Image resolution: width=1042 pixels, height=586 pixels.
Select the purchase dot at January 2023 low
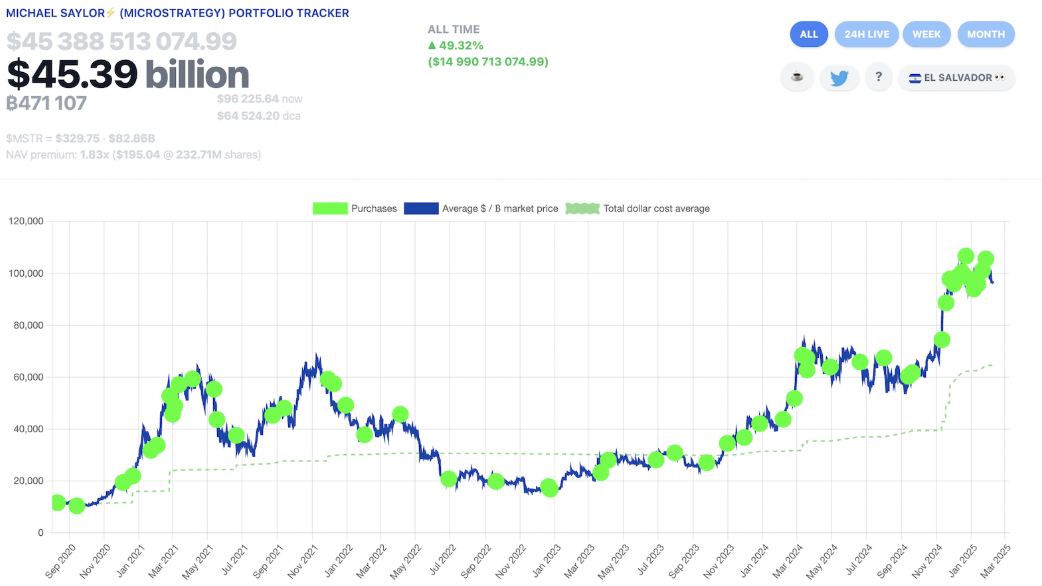click(x=549, y=488)
